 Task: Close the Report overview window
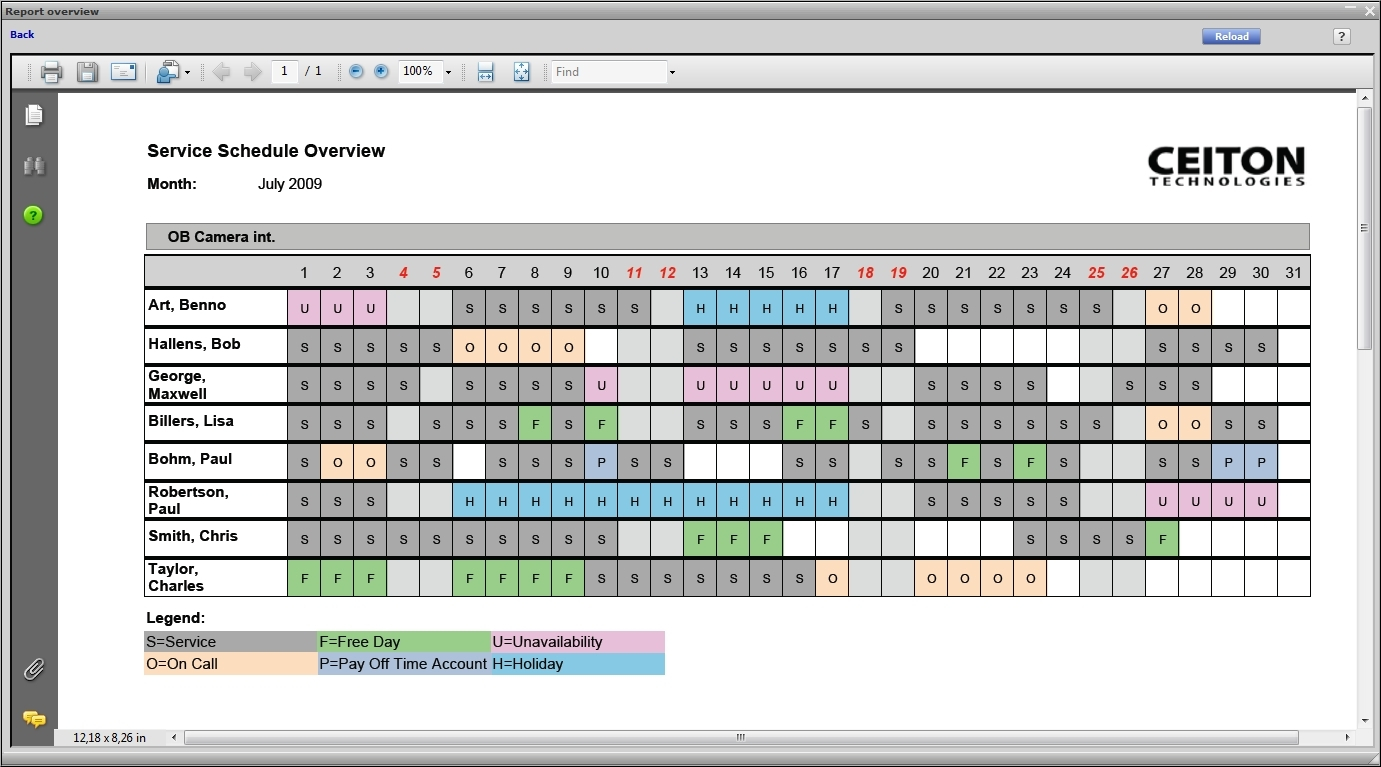[1370, 11]
